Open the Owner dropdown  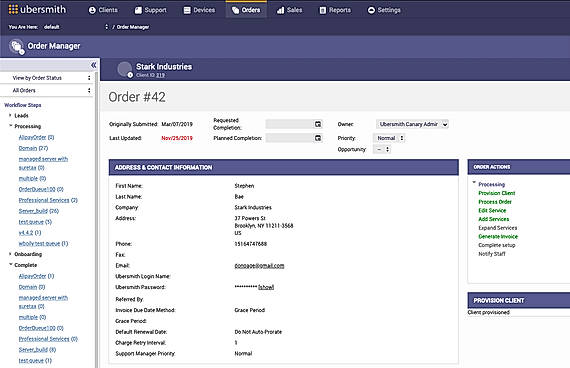[412, 124]
